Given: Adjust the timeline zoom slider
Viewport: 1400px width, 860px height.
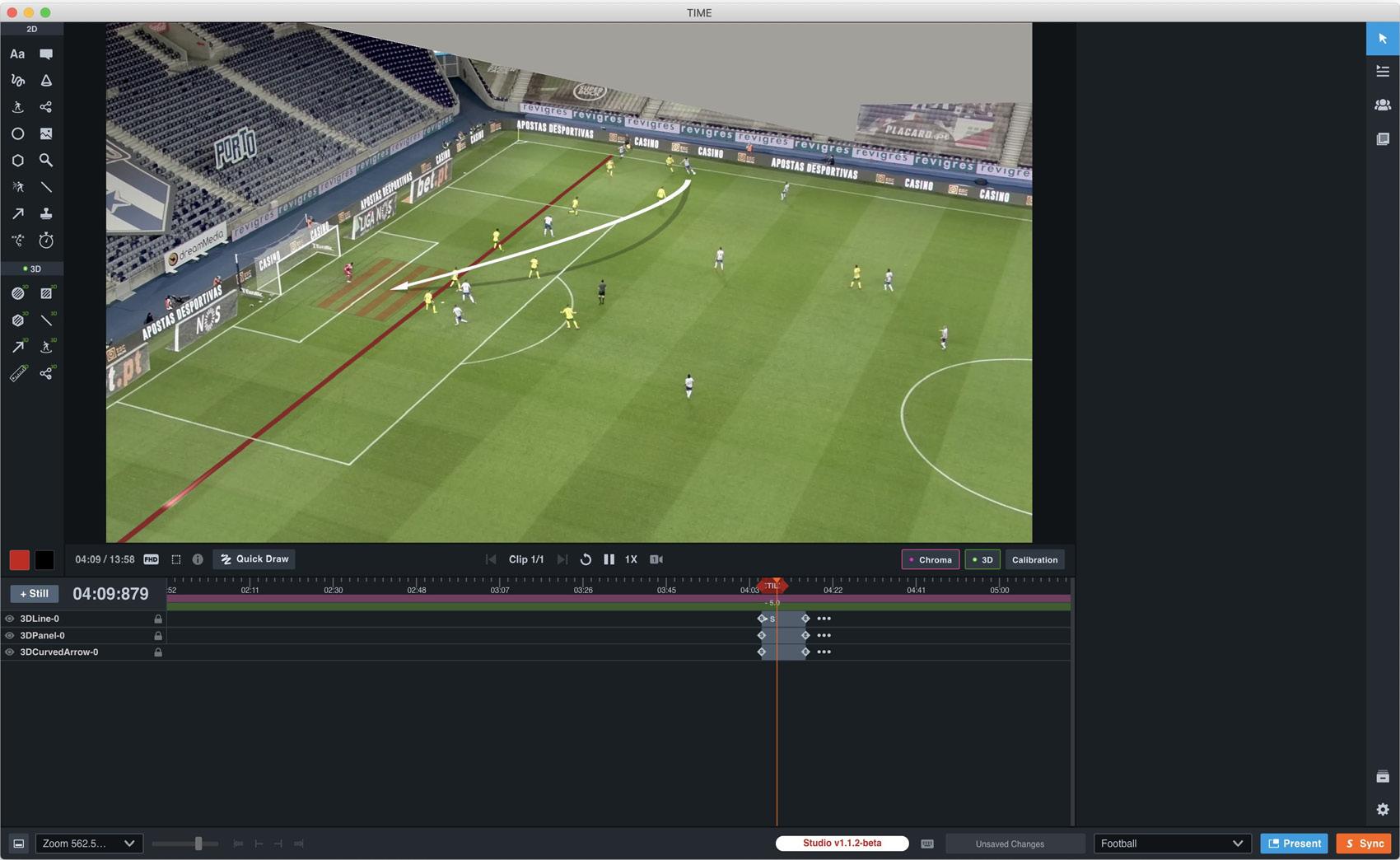Looking at the screenshot, I should point(198,844).
